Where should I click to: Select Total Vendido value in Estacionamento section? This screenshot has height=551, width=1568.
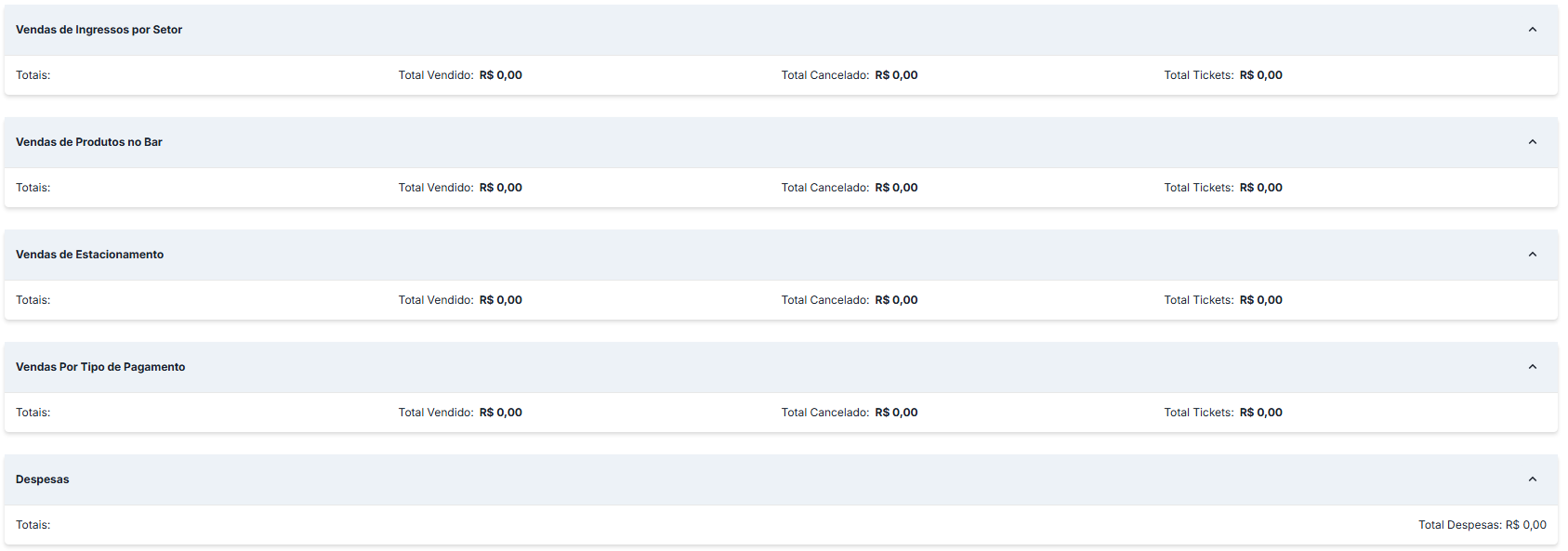[501, 300]
